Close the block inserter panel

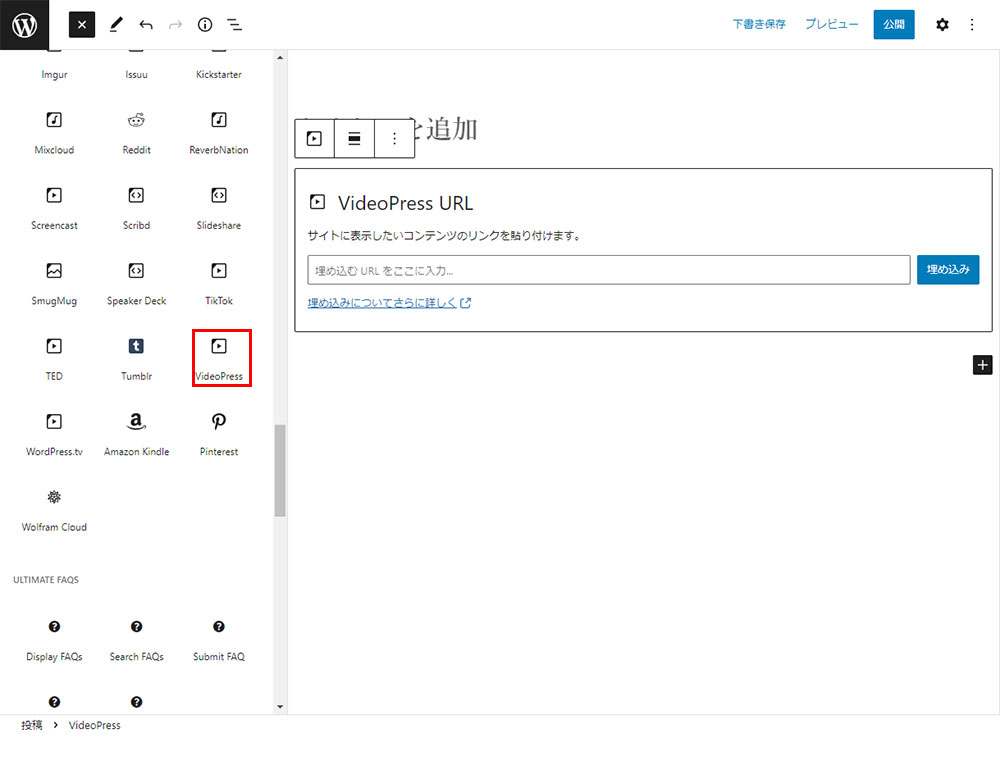pyautogui.click(x=82, y=25)
